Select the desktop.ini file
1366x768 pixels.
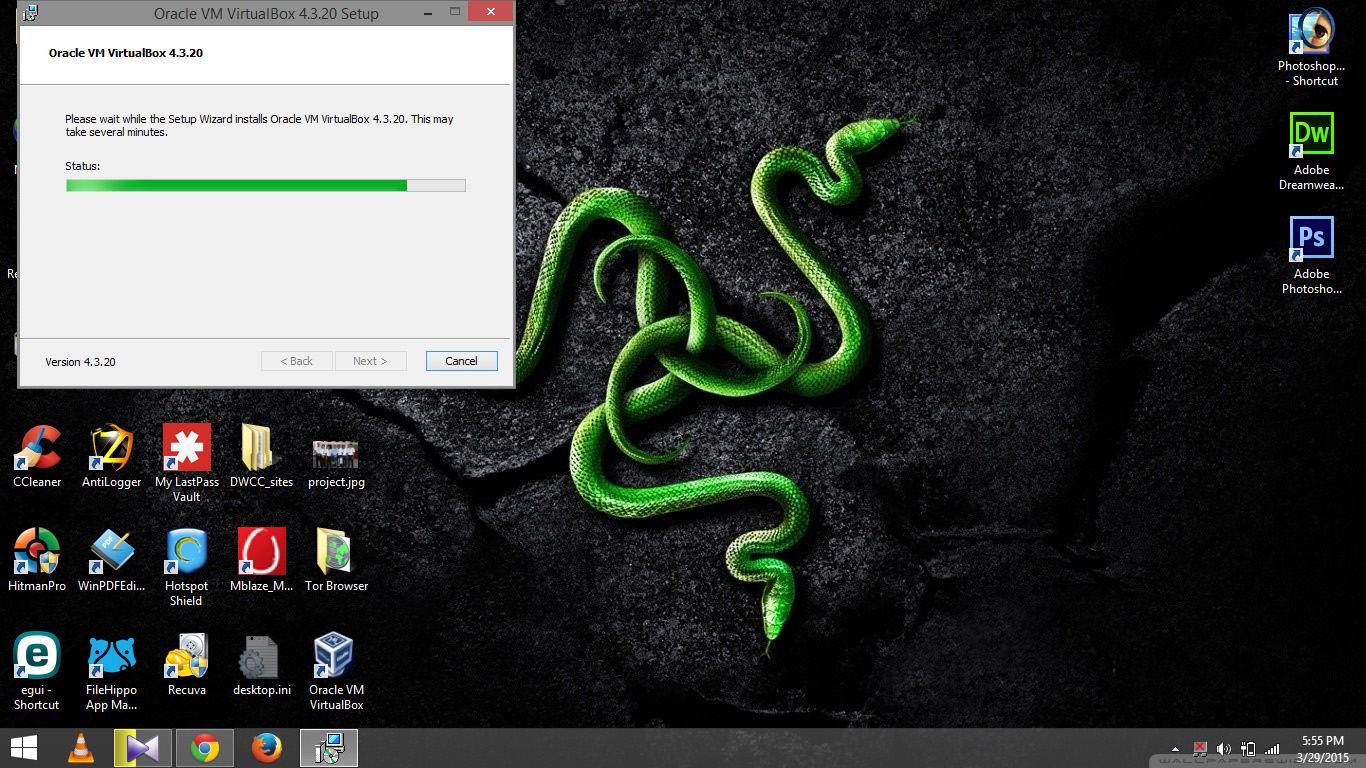(261, 664)
